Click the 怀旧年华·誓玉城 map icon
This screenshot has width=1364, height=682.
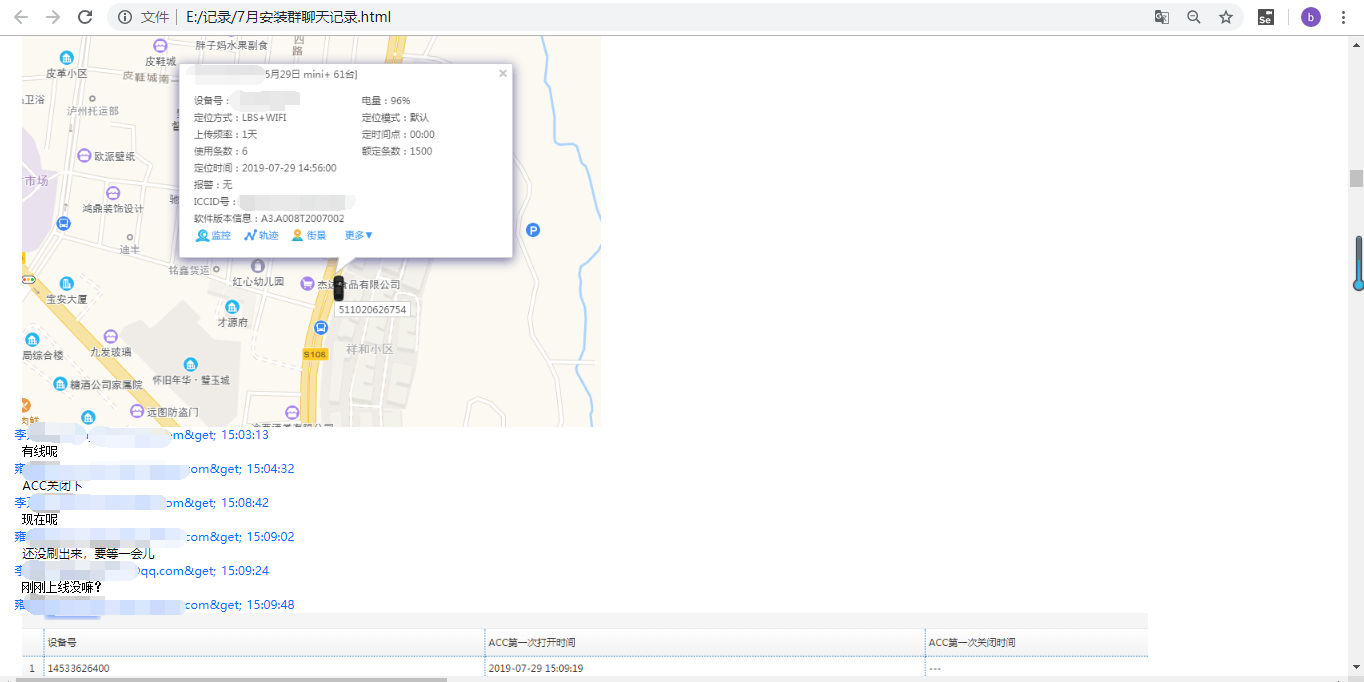pyautogui.click(x=190, y=365)
